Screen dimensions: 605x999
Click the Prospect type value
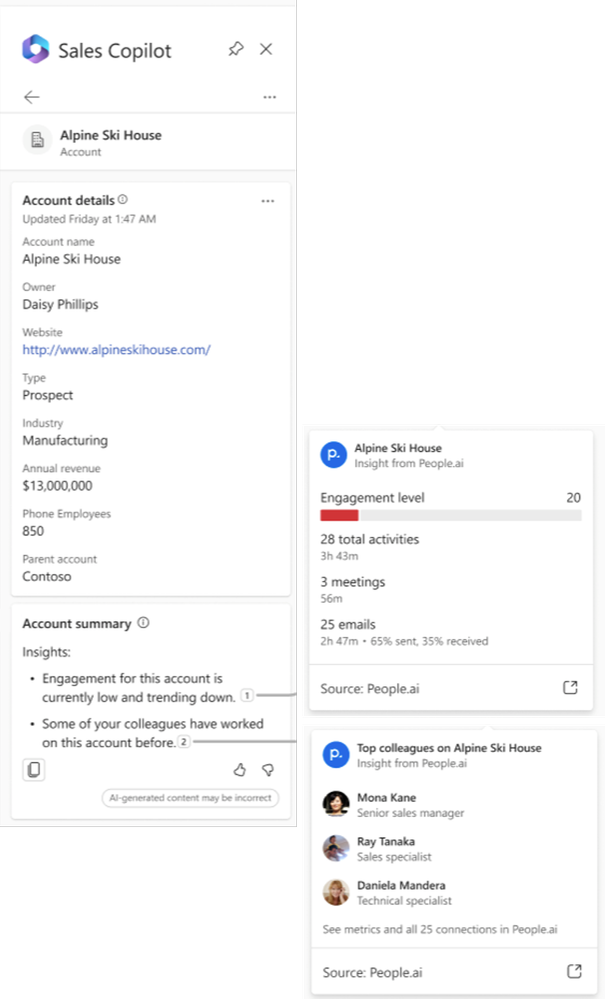(x=48, y=395)
